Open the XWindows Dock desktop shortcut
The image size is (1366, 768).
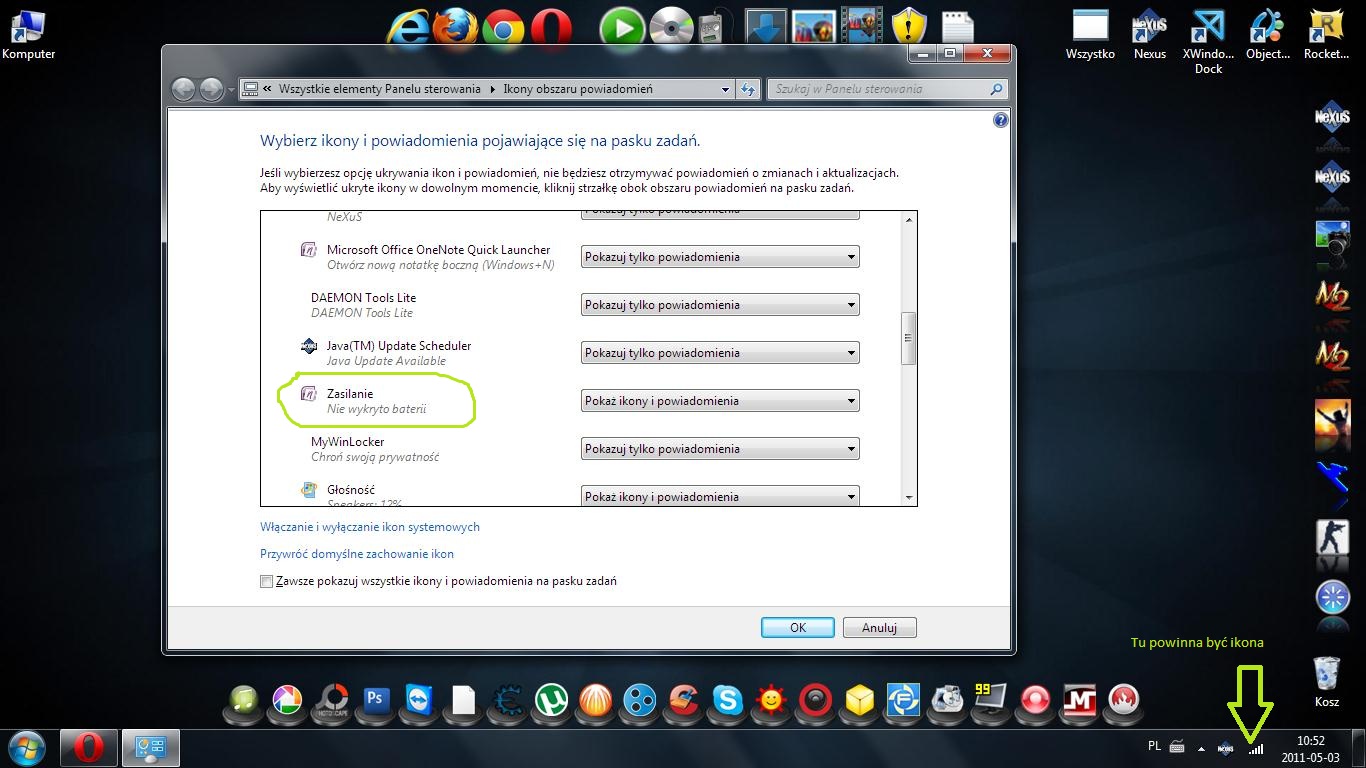tap(1208, 41)
